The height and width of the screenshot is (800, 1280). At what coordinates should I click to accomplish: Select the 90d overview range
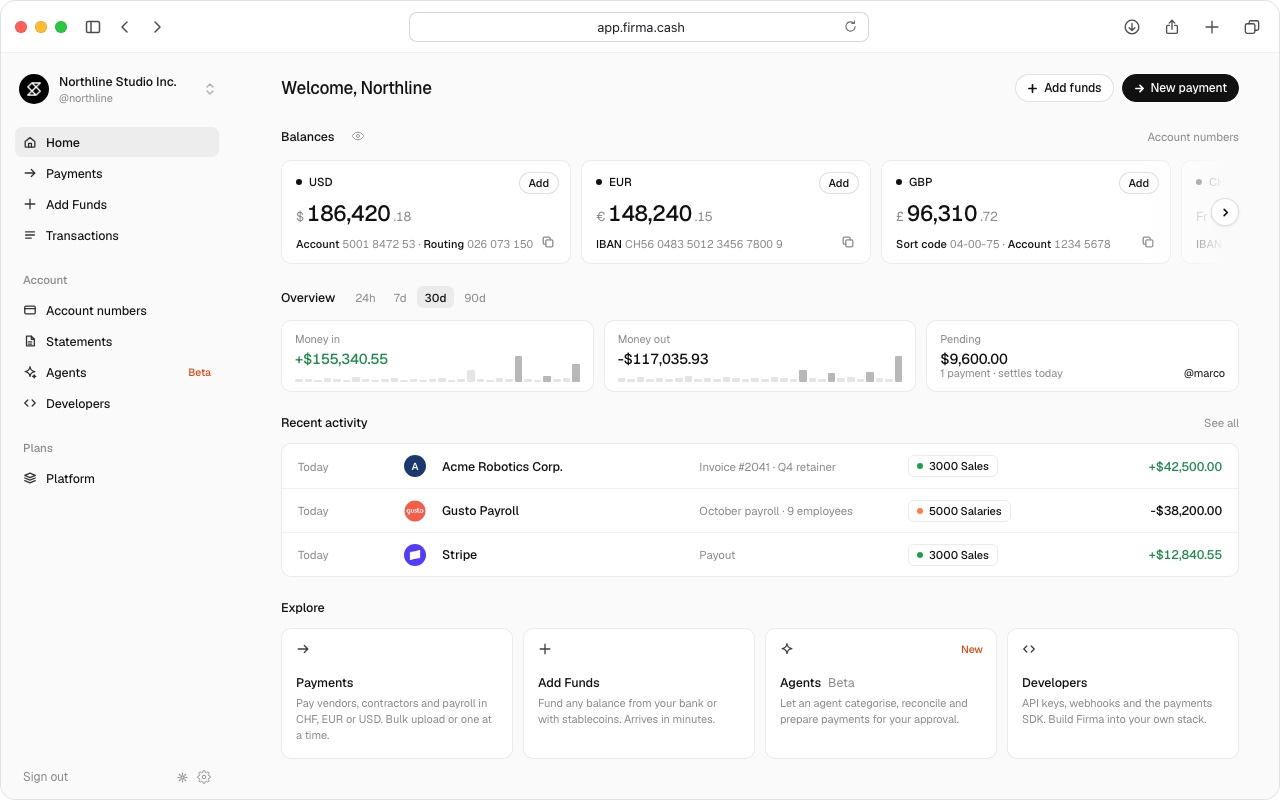475,298
